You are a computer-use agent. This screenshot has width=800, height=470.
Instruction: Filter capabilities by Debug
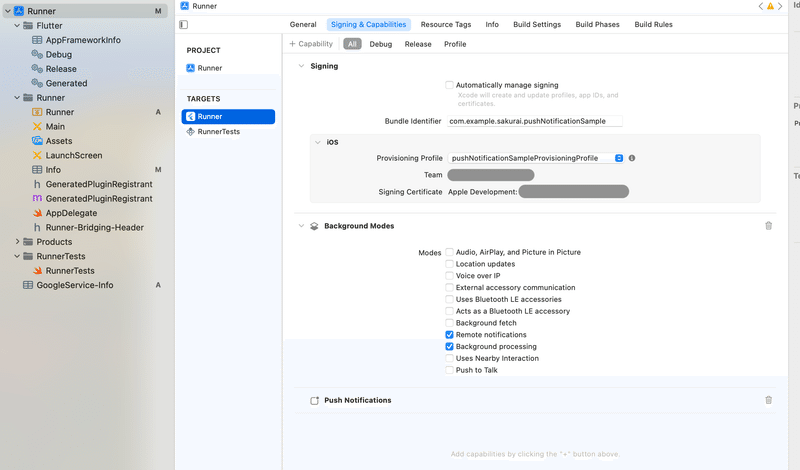coord(381,44)
